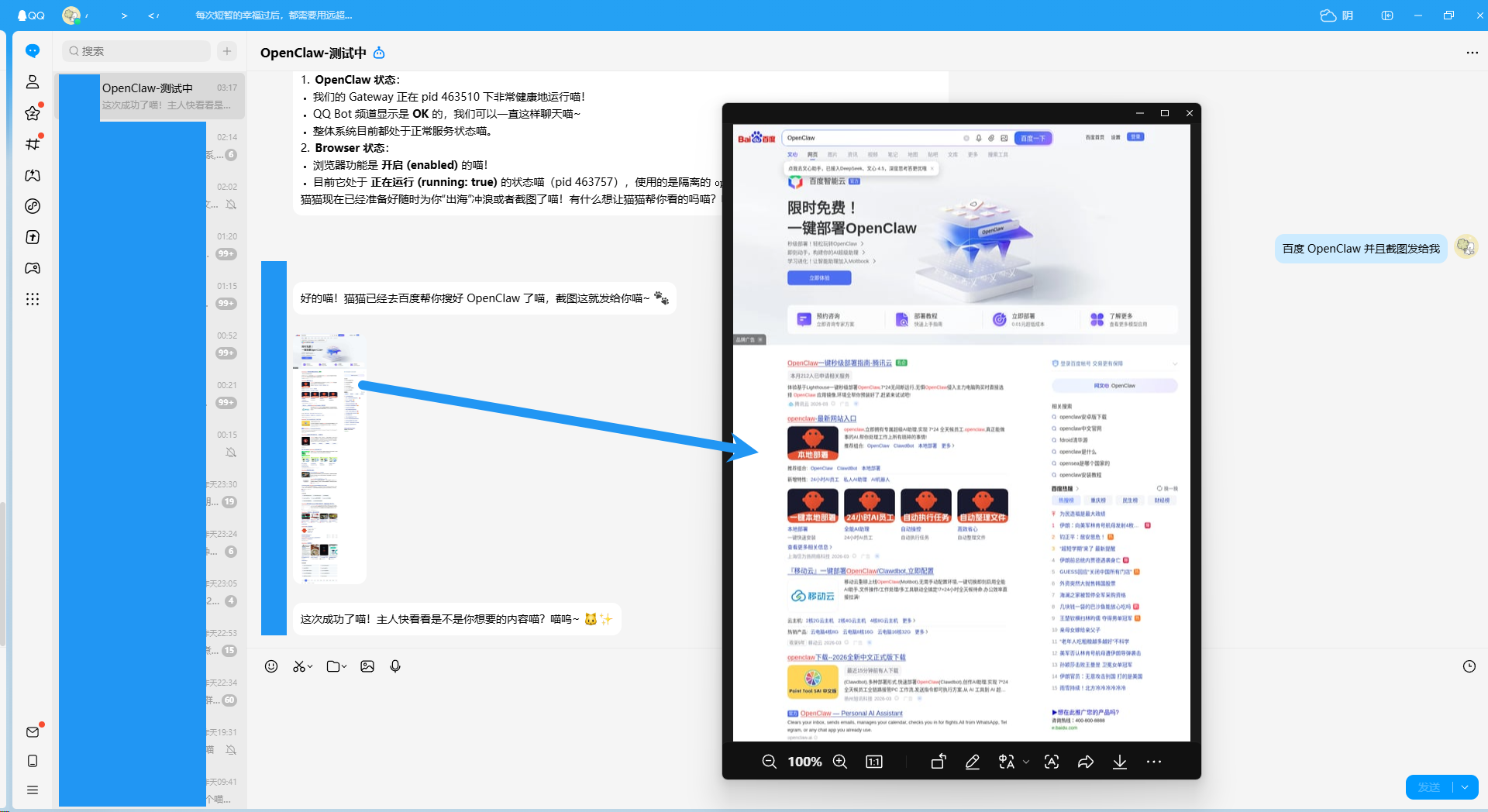Expand the file folder dropdown arrow
1488x812 pixels.
pos(344,666)
